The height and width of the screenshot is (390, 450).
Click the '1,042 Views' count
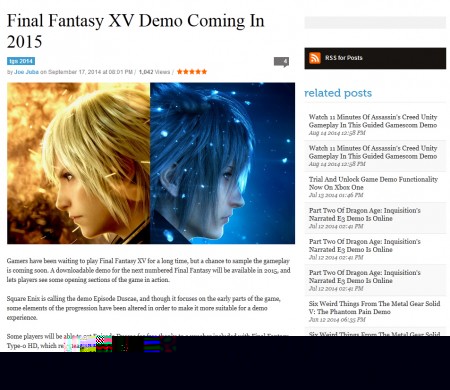click(154, 72)
